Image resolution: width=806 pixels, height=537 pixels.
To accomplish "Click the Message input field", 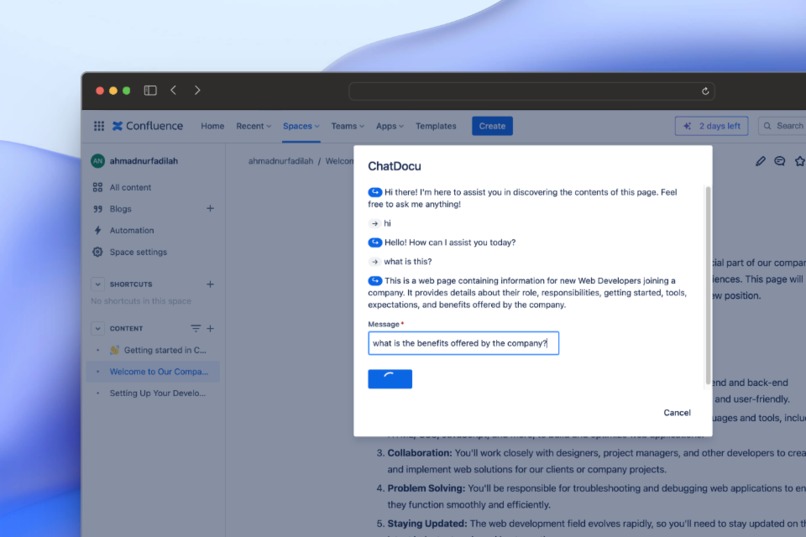I will [463, 343].
